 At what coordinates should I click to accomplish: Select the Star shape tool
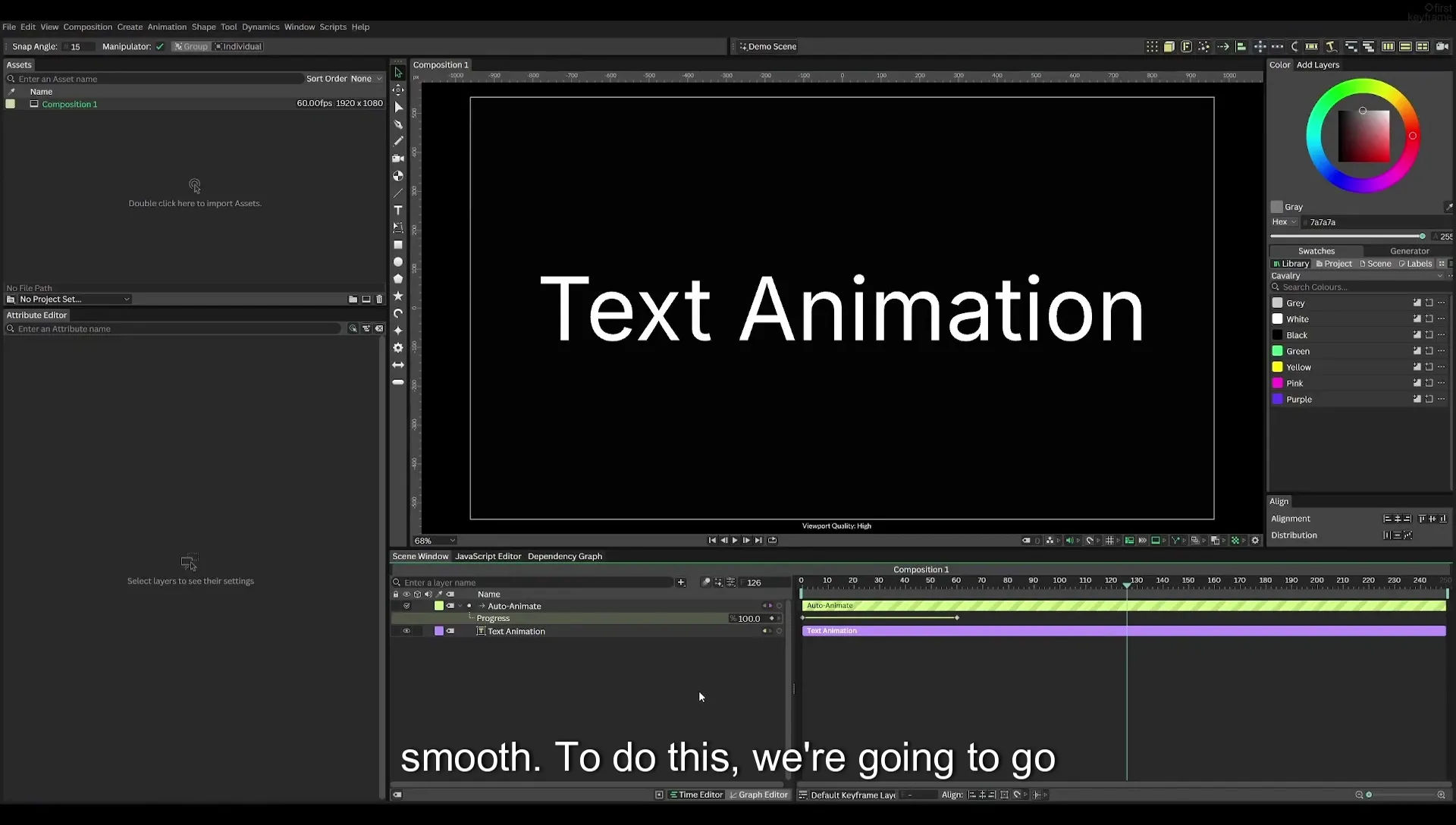point(398,296)
